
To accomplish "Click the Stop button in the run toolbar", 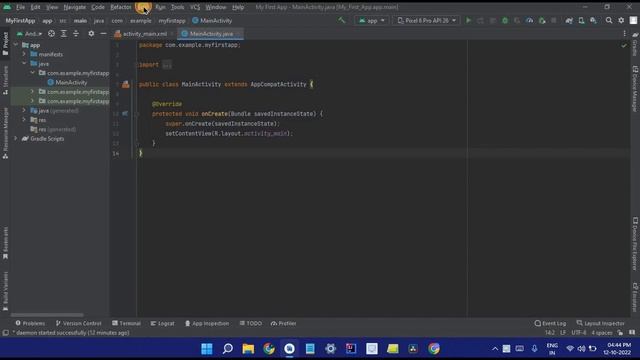I will (x=554, y=20).
